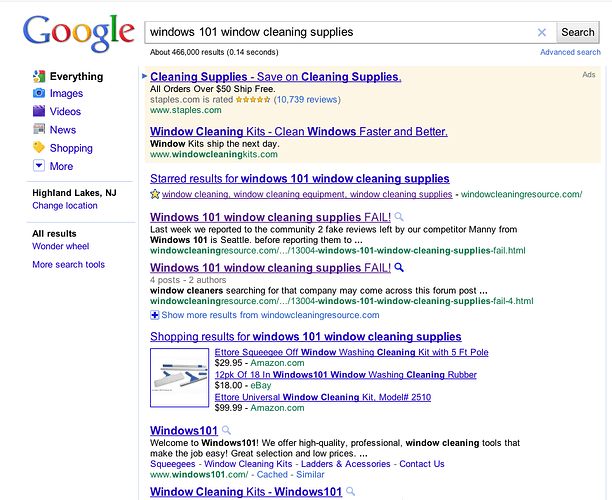Switch to Shopping results

pos(71,148)
